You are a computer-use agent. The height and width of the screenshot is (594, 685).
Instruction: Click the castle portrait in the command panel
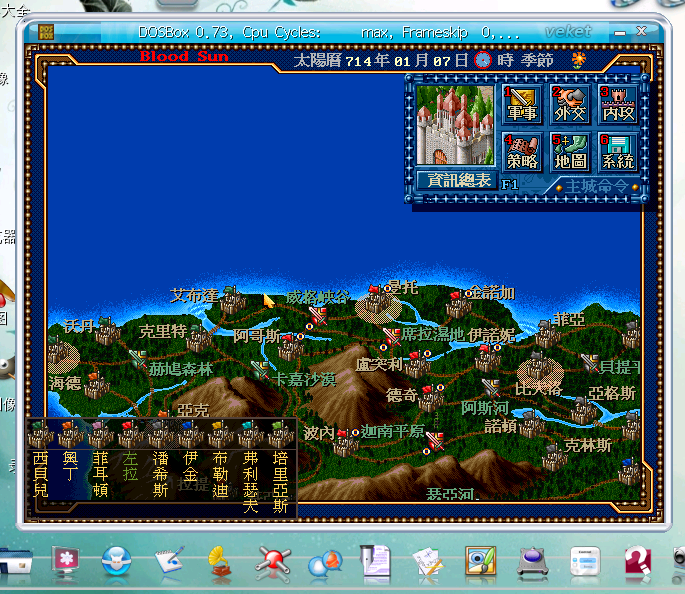pos(455,125)
